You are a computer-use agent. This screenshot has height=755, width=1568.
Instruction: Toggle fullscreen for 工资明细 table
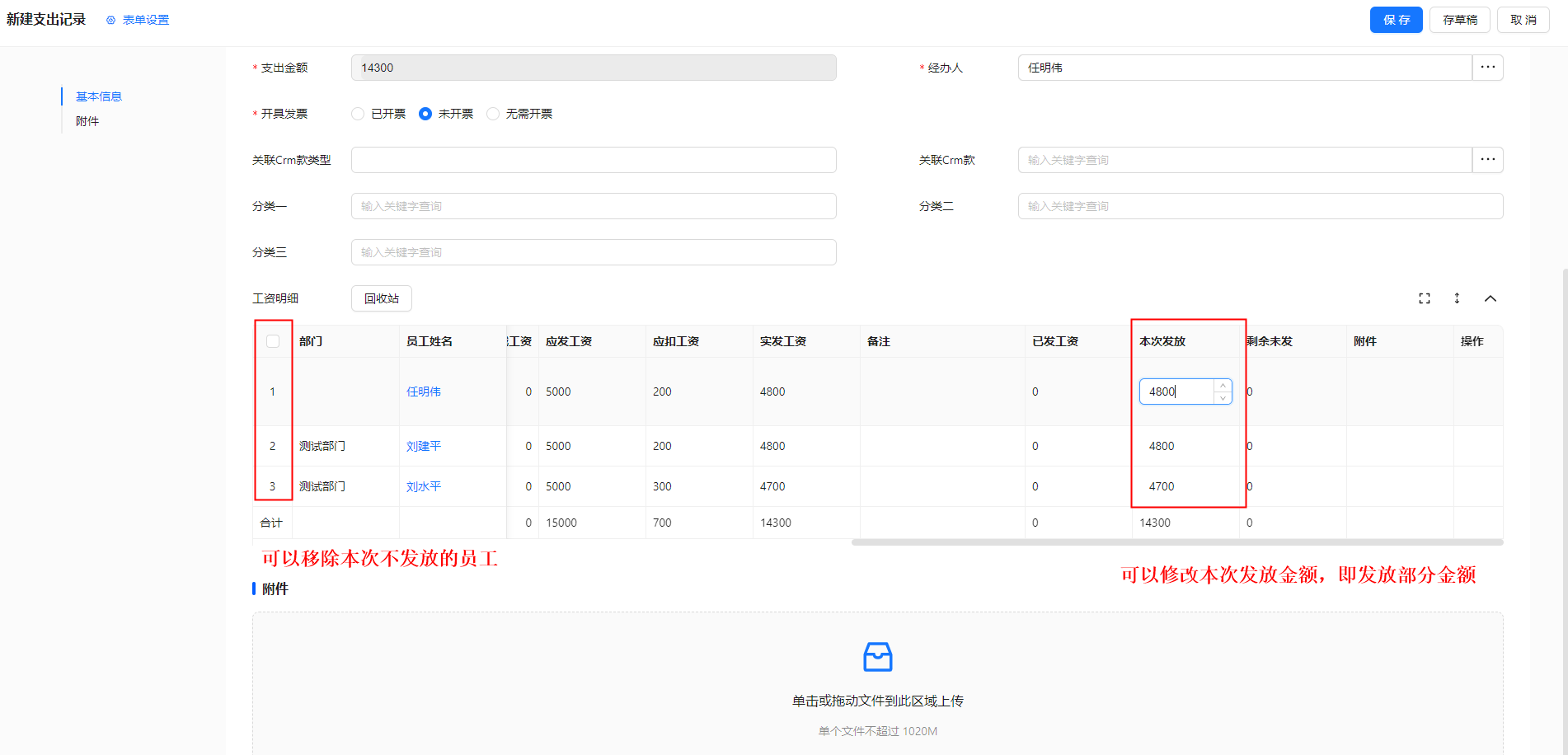1424,298
